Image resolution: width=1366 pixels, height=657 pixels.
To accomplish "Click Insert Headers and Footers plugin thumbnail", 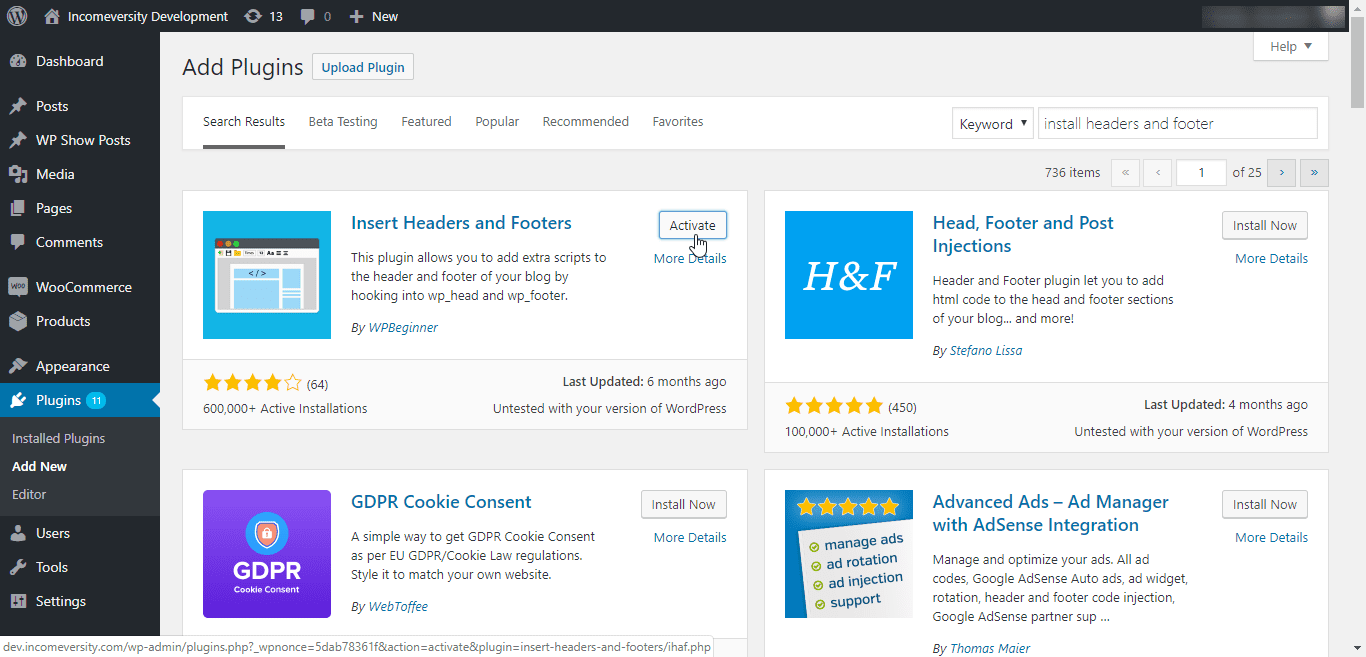I will click(267, 275).
